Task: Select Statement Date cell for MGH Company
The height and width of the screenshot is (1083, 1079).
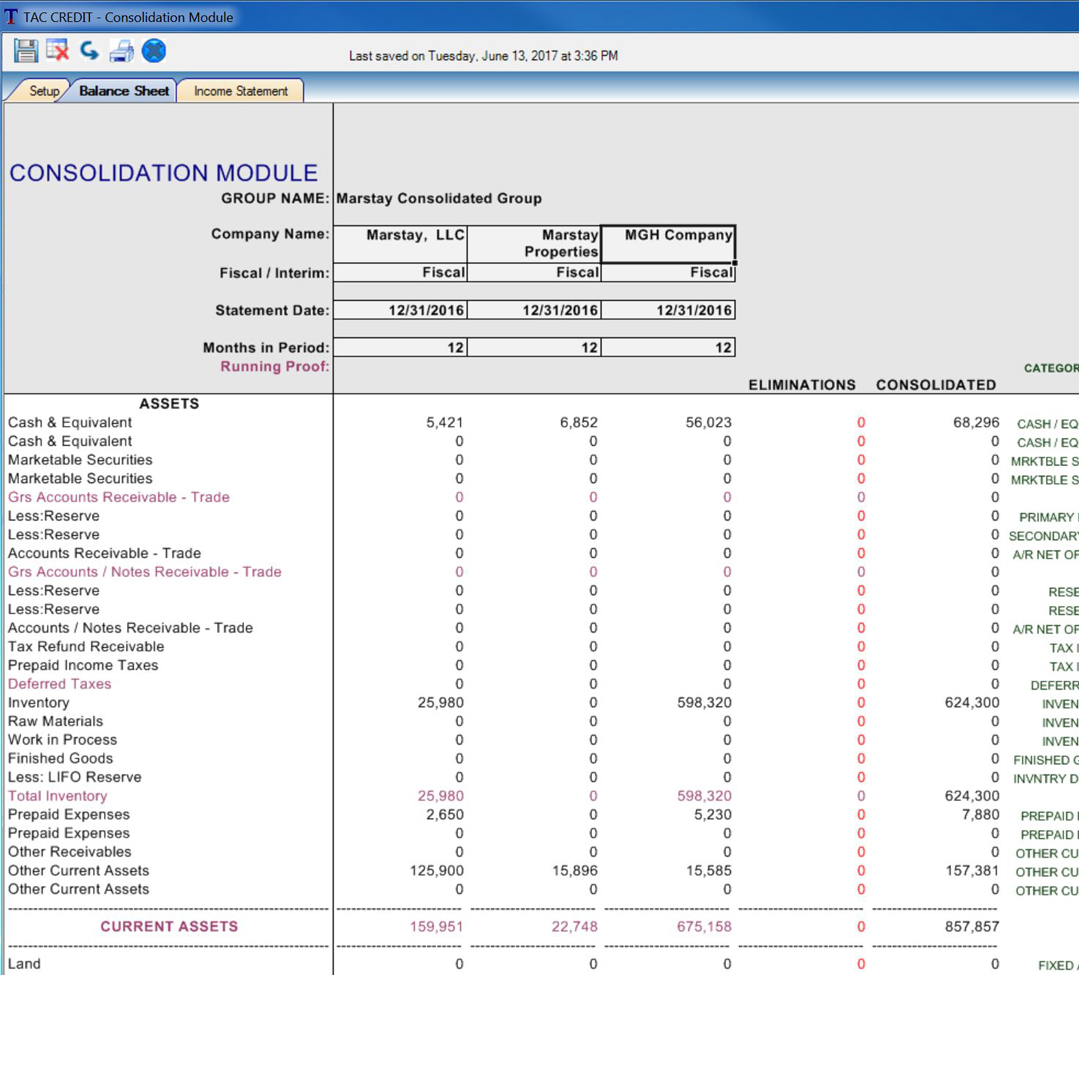Action: (x=668, y=310)
